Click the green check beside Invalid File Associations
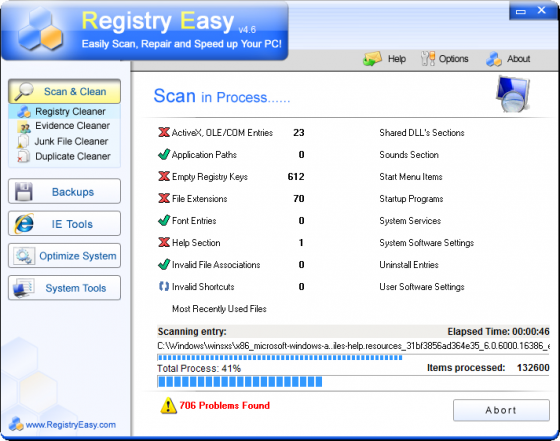This screenshot has width=560, height=441. pyautogui.click(x=164, y=264)
